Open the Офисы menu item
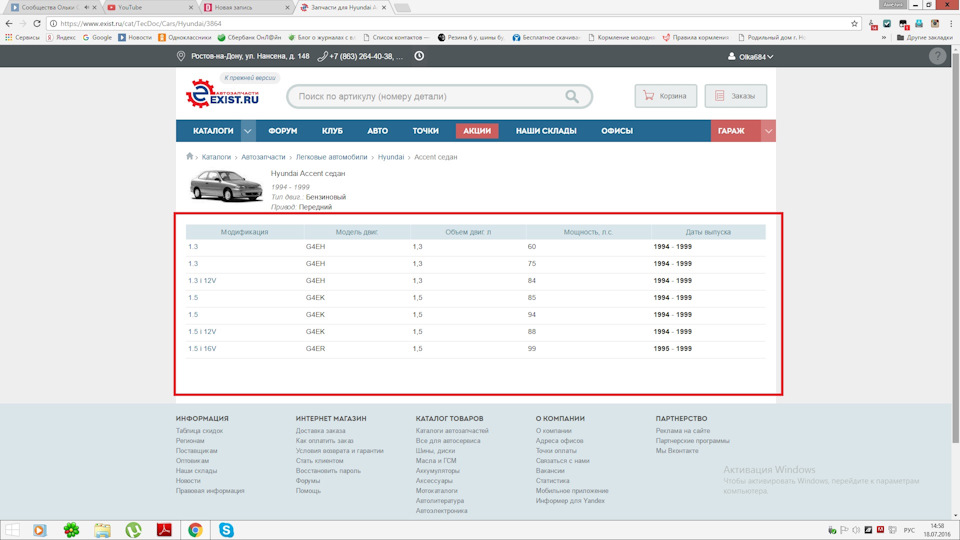Viewport: 960px width, 540px height. (x=617, y=131)
